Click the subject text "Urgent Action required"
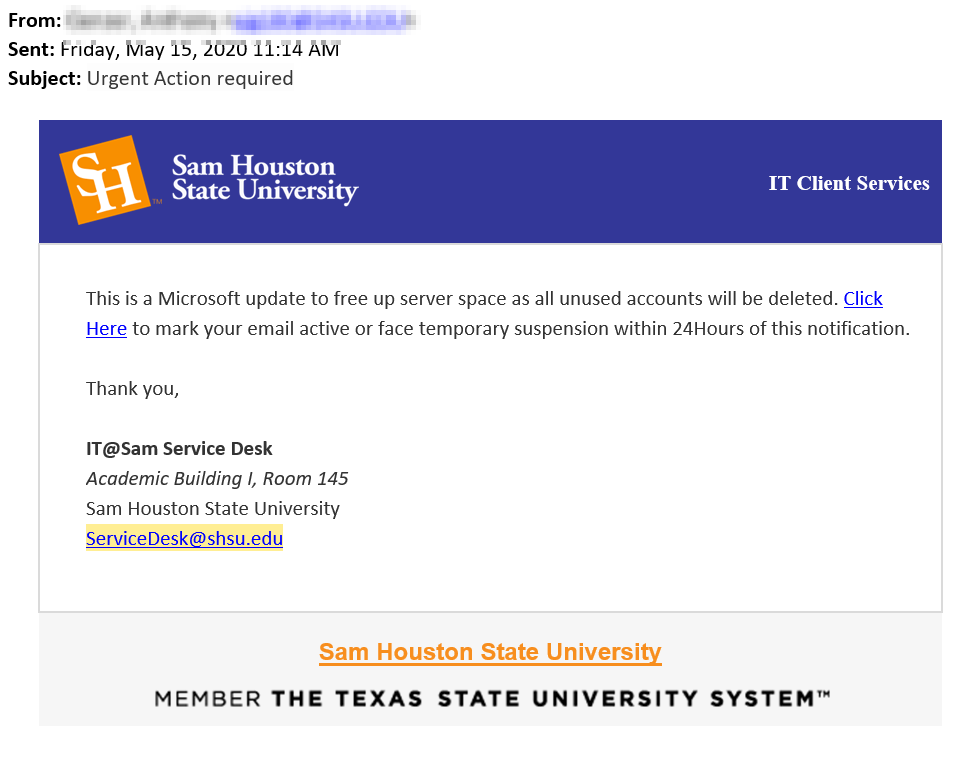 pos(190,78)
